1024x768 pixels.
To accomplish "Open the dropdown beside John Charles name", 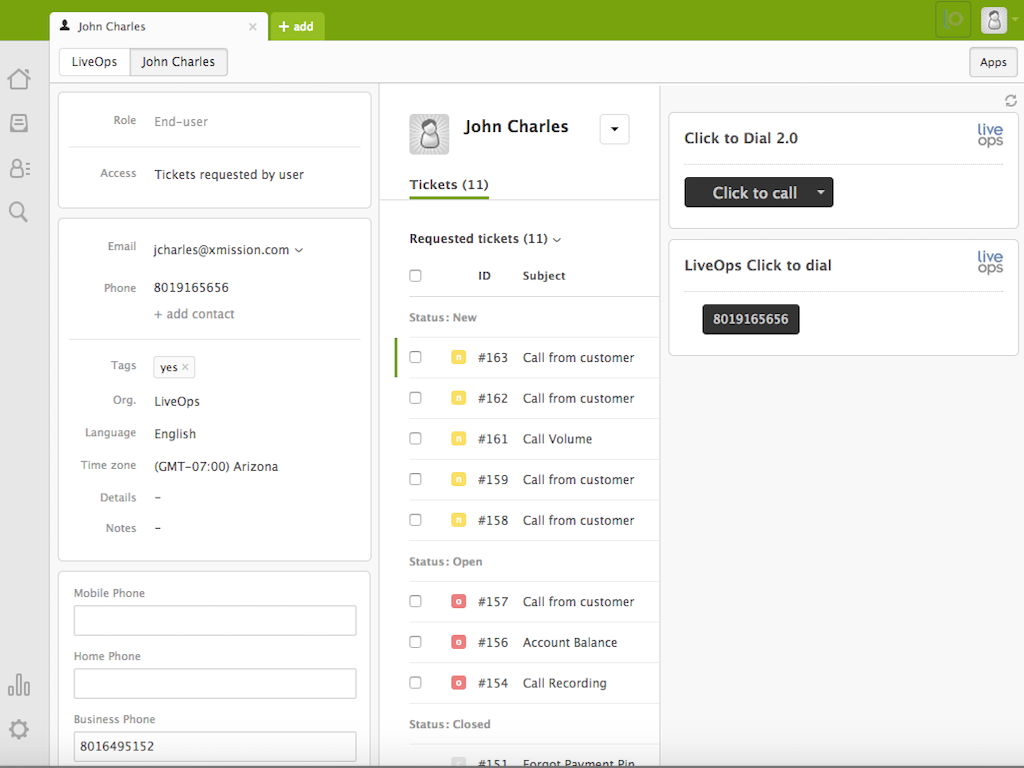I will coord(613,129).
